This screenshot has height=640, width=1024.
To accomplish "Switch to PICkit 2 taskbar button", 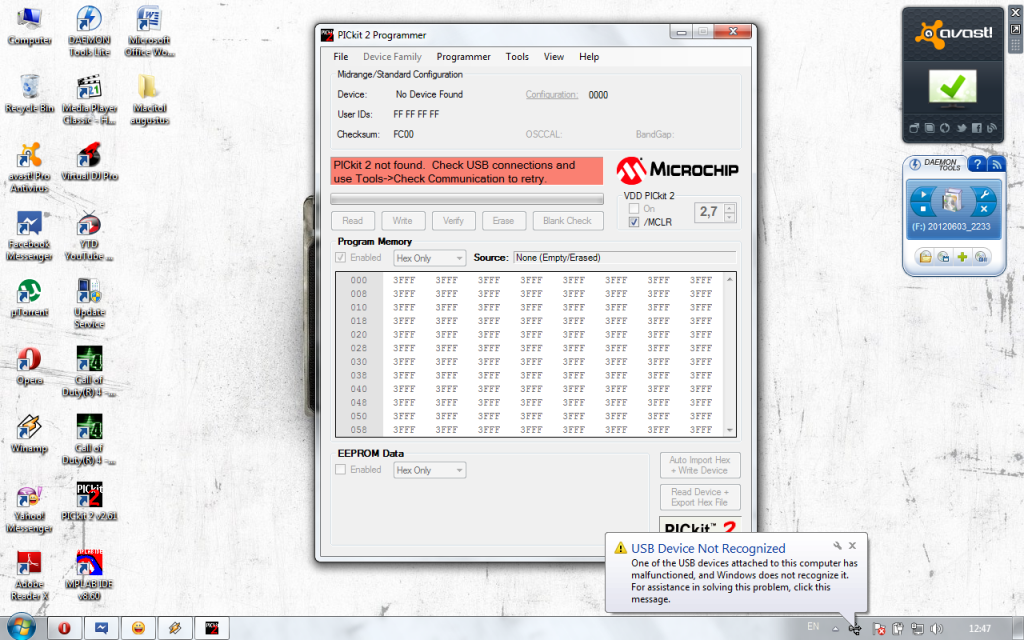I will 212,628.
